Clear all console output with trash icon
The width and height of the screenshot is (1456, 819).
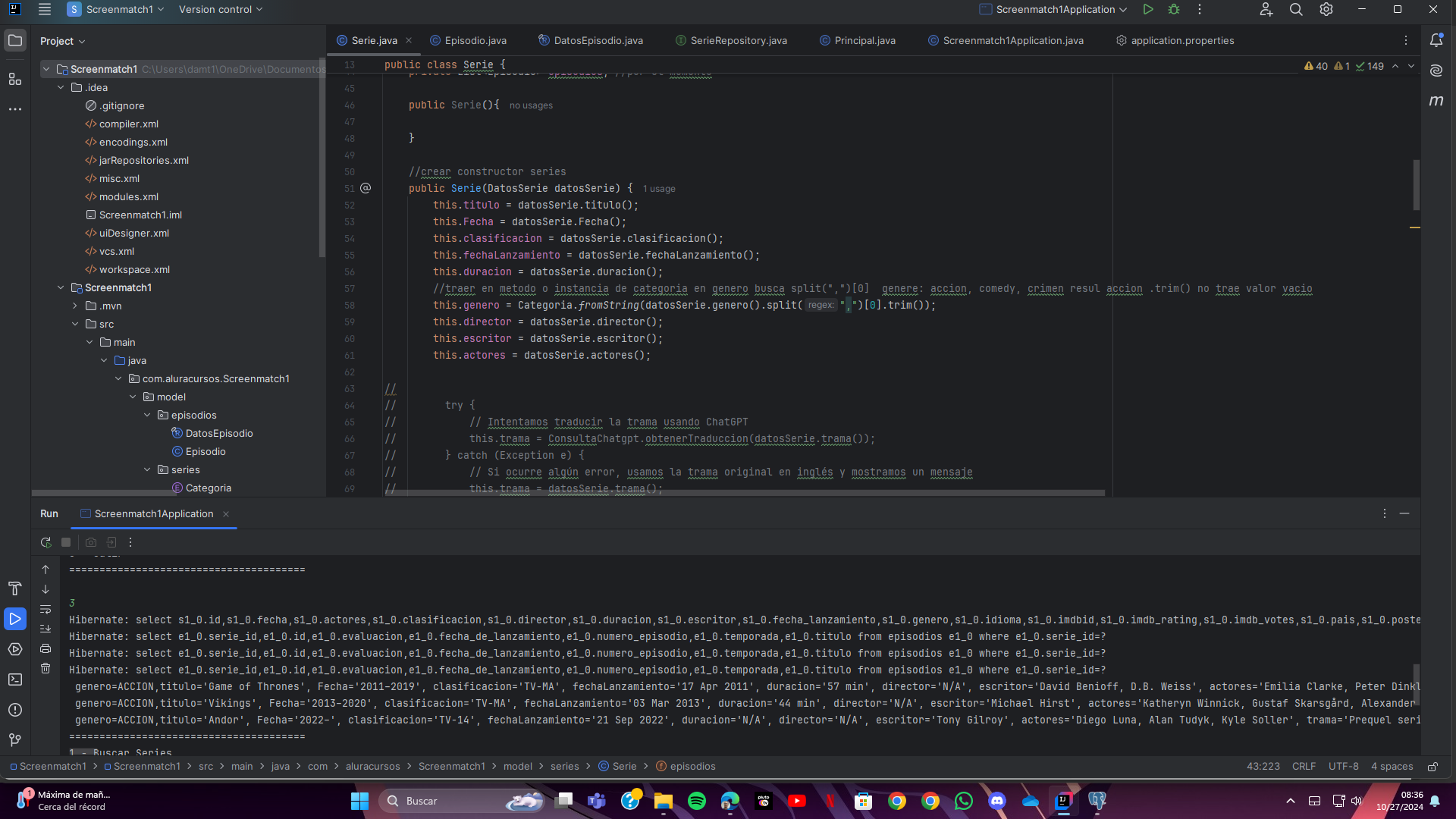[45, 668]
